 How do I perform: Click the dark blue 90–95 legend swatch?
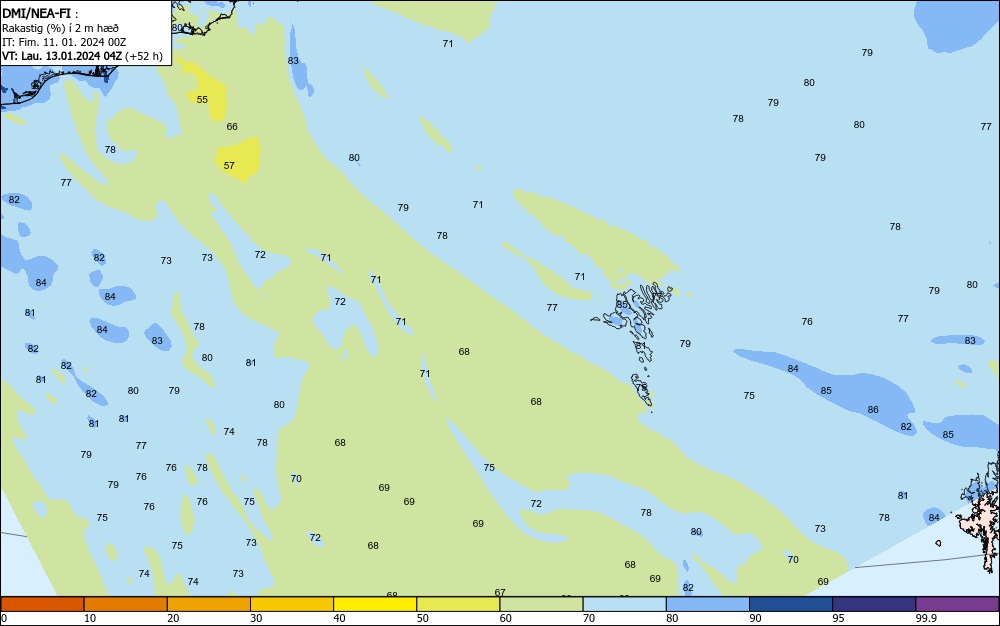click(791, 604)
